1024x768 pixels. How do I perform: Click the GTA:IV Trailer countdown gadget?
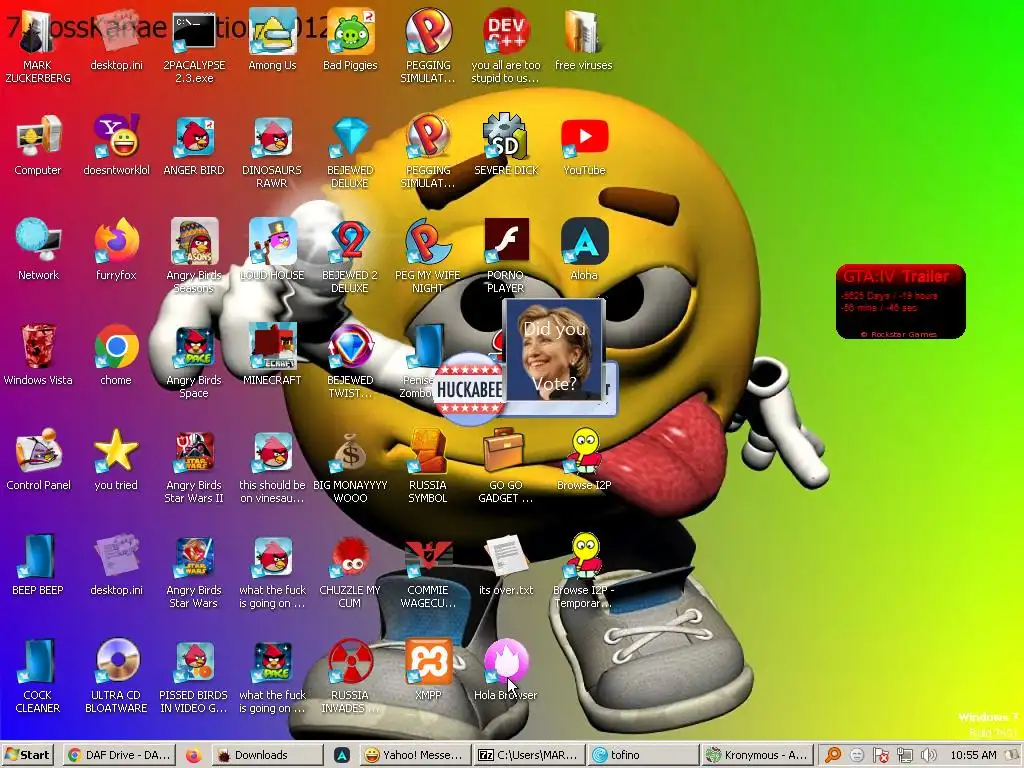point(901,301)
